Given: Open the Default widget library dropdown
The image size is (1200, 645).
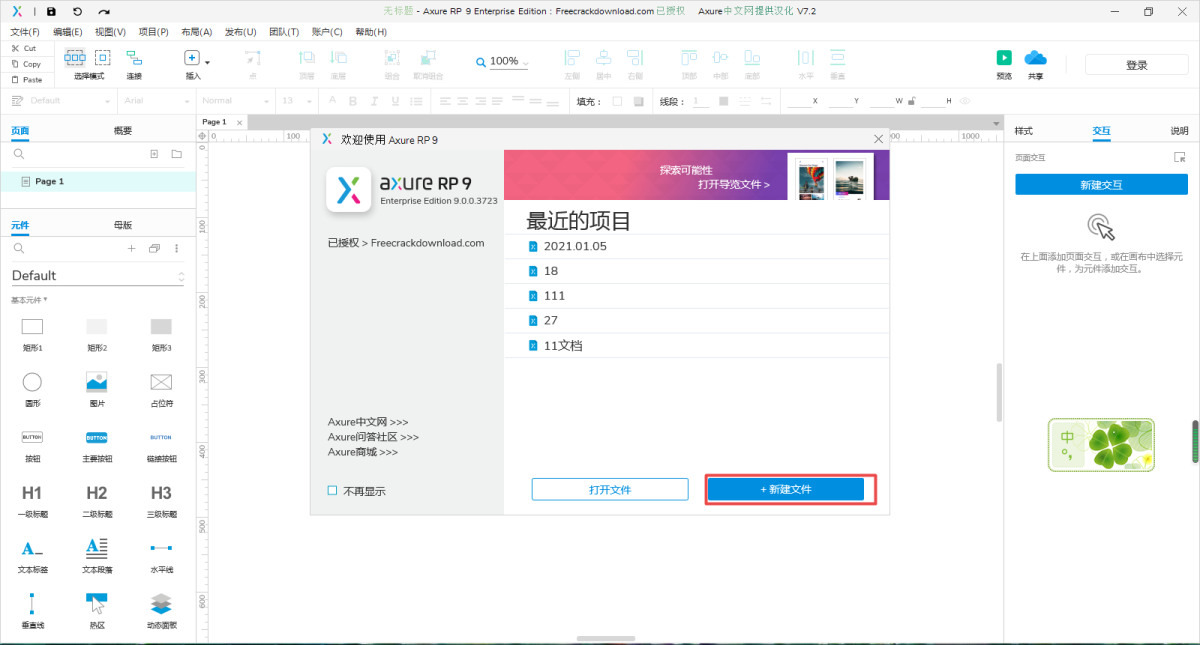Looking at the screenshot, I should click(97, 276).
